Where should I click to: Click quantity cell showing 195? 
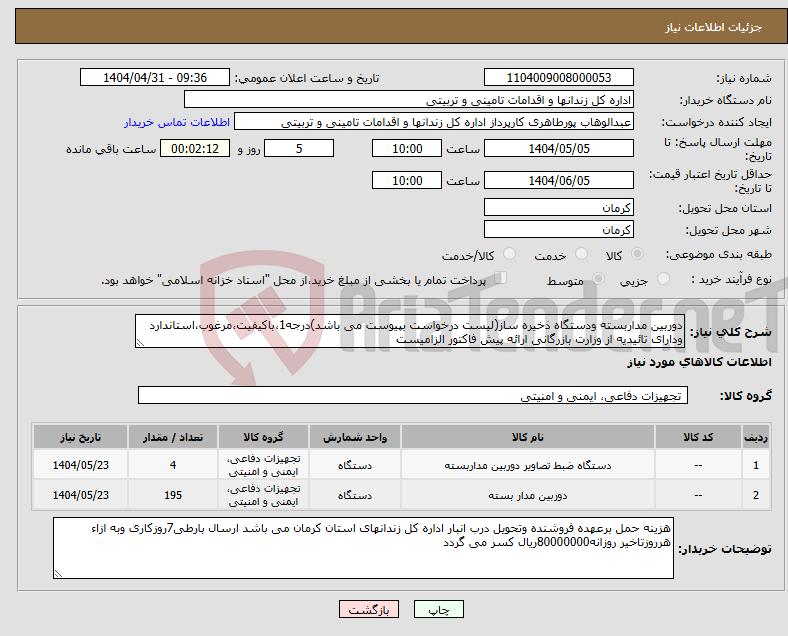pos(173,495)
